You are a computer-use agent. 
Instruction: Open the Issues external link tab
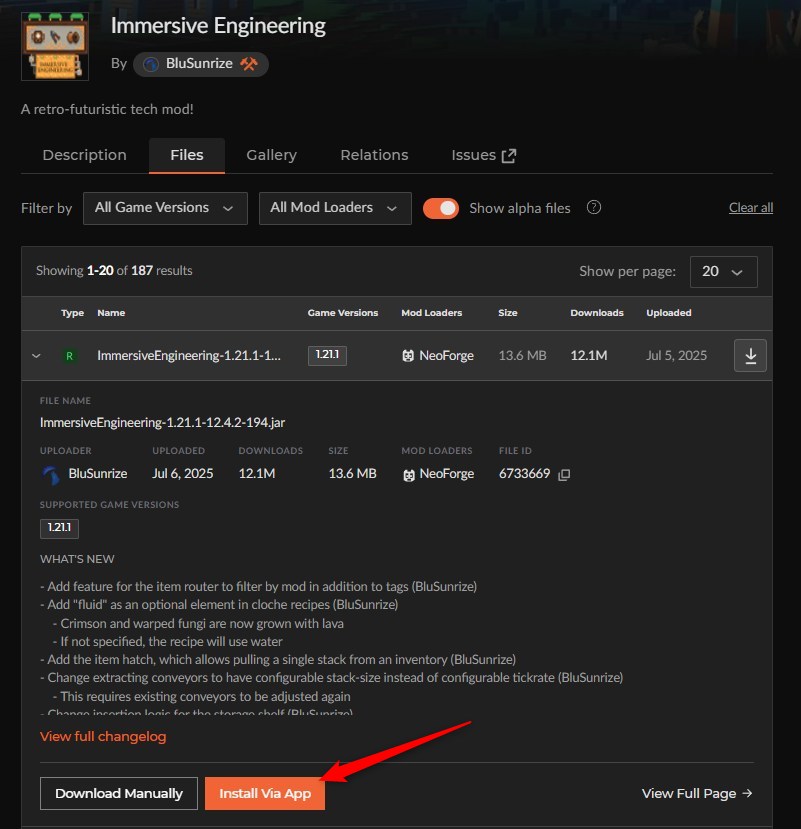pos(484,155)
